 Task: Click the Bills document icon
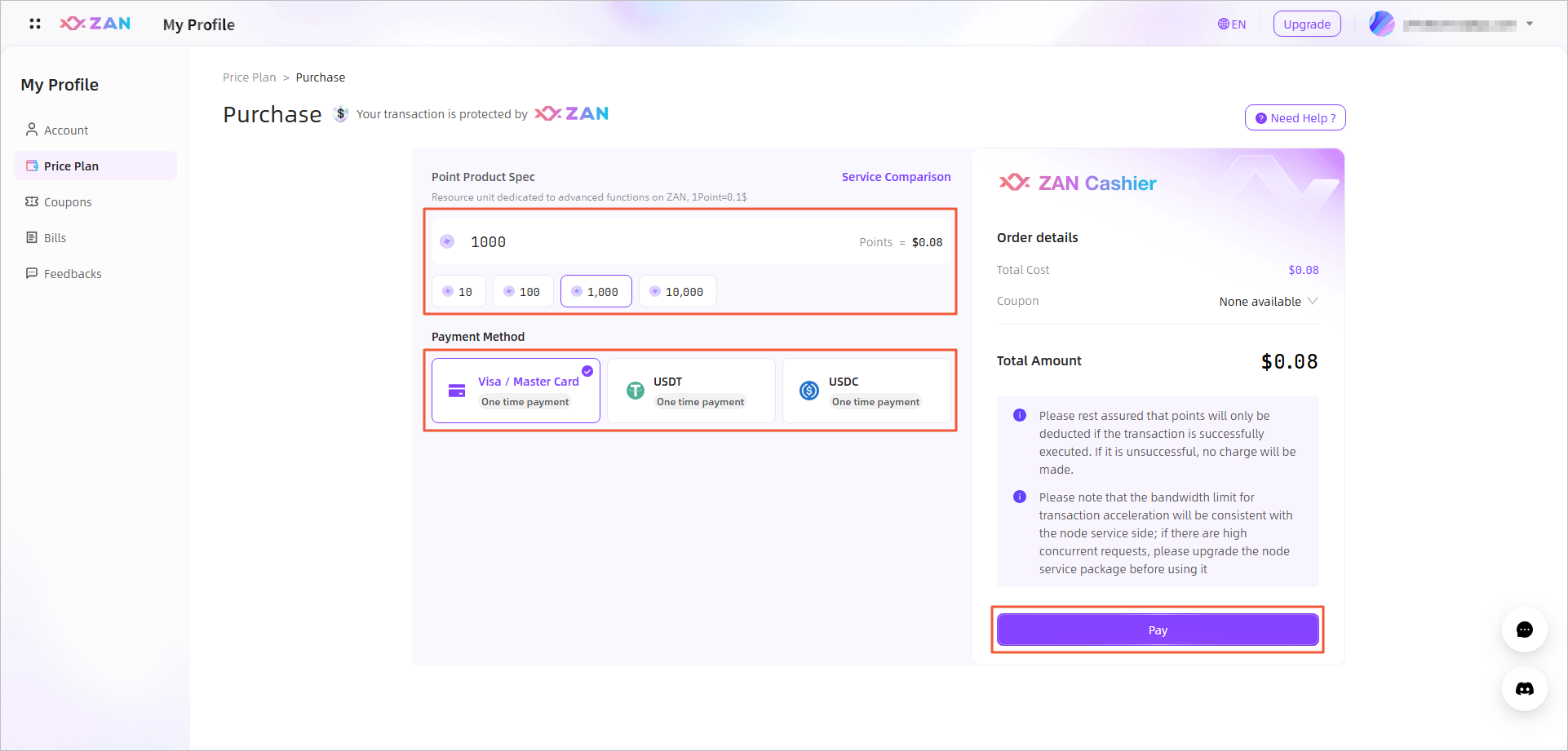click(x=32, y=237)
